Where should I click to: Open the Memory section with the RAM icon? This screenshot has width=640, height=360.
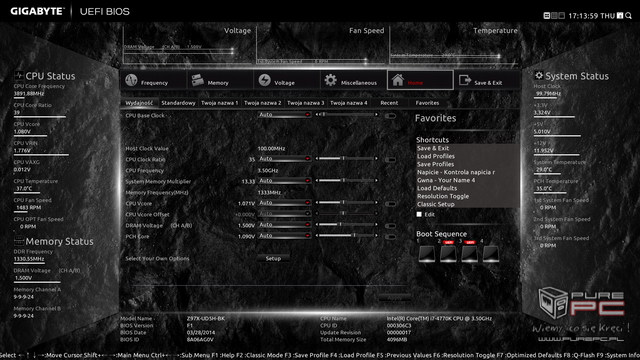(x=220, y=80)
